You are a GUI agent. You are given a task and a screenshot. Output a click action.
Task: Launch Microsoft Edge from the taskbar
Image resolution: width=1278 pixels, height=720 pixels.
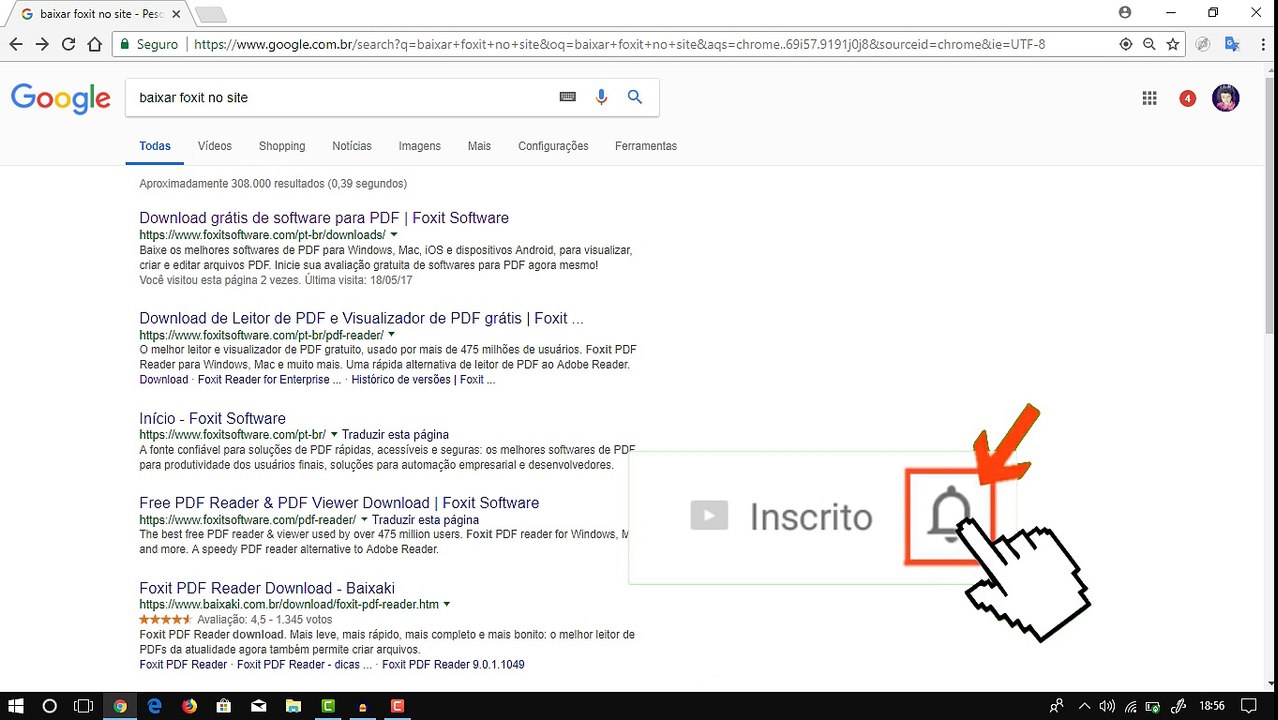154,706
